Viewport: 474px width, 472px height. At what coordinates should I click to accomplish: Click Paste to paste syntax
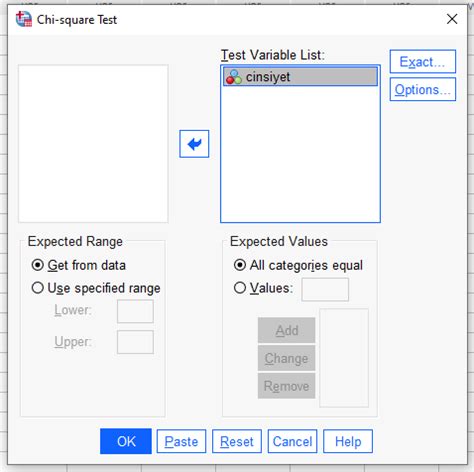pyautogui.click(x=181, y=441)
